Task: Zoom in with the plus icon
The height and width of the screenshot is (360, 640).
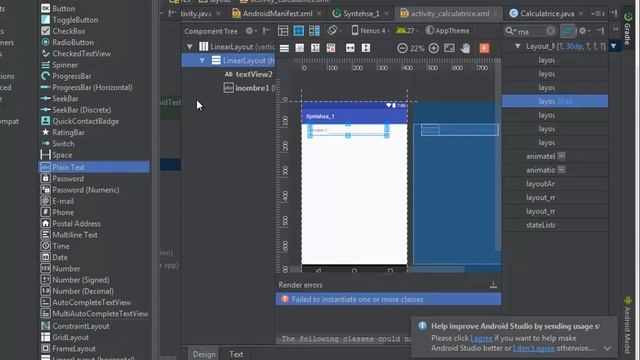Action: 433,48
